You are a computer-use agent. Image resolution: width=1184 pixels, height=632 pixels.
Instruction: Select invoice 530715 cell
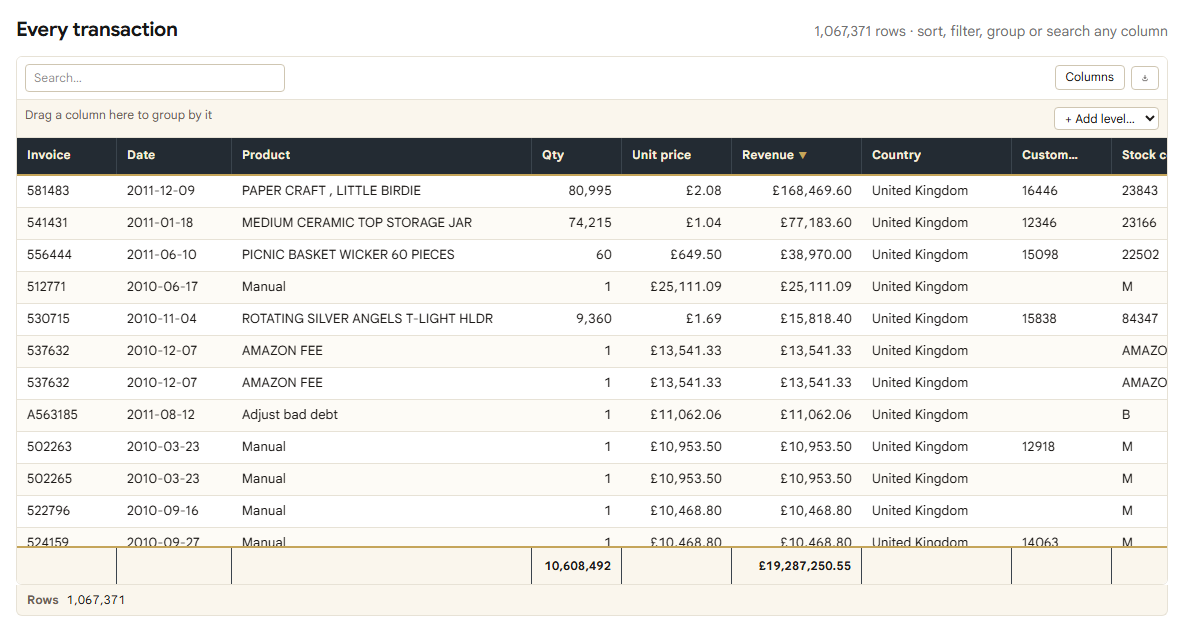(66, 319)
